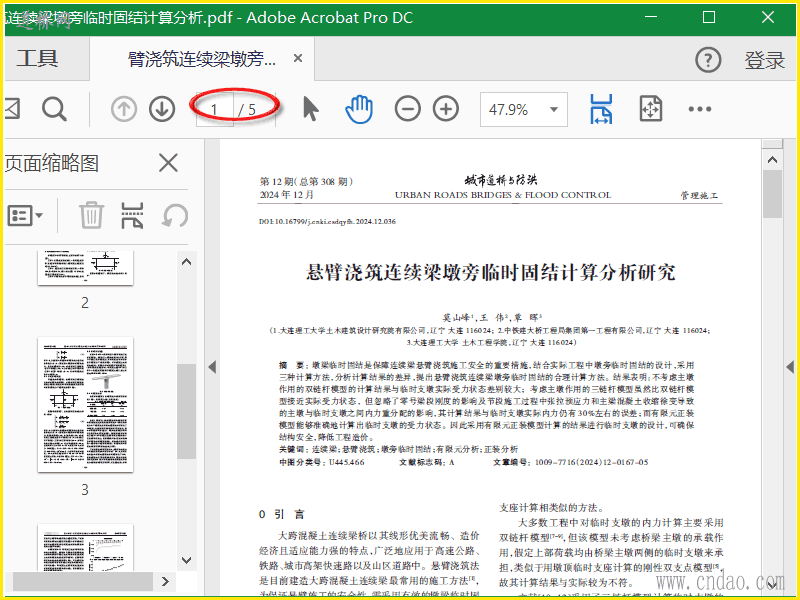Click thumbnail panel vertical scrollbar thumb
Image resolution: width=800 pixels, height=600 pixels.
click(x=187, y=412)
